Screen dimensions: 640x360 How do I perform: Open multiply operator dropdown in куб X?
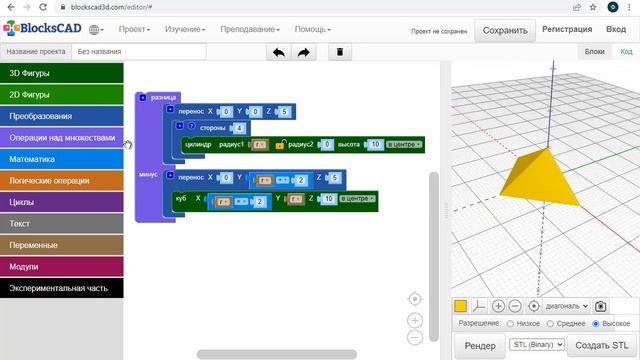pos(241,201)
